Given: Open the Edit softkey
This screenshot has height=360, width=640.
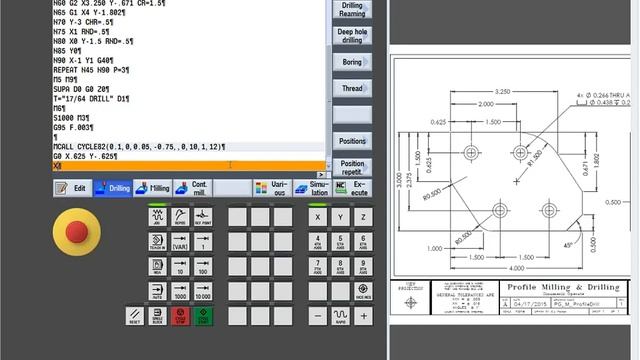Looking at the screenshot, I should click(x=73, y=188).
